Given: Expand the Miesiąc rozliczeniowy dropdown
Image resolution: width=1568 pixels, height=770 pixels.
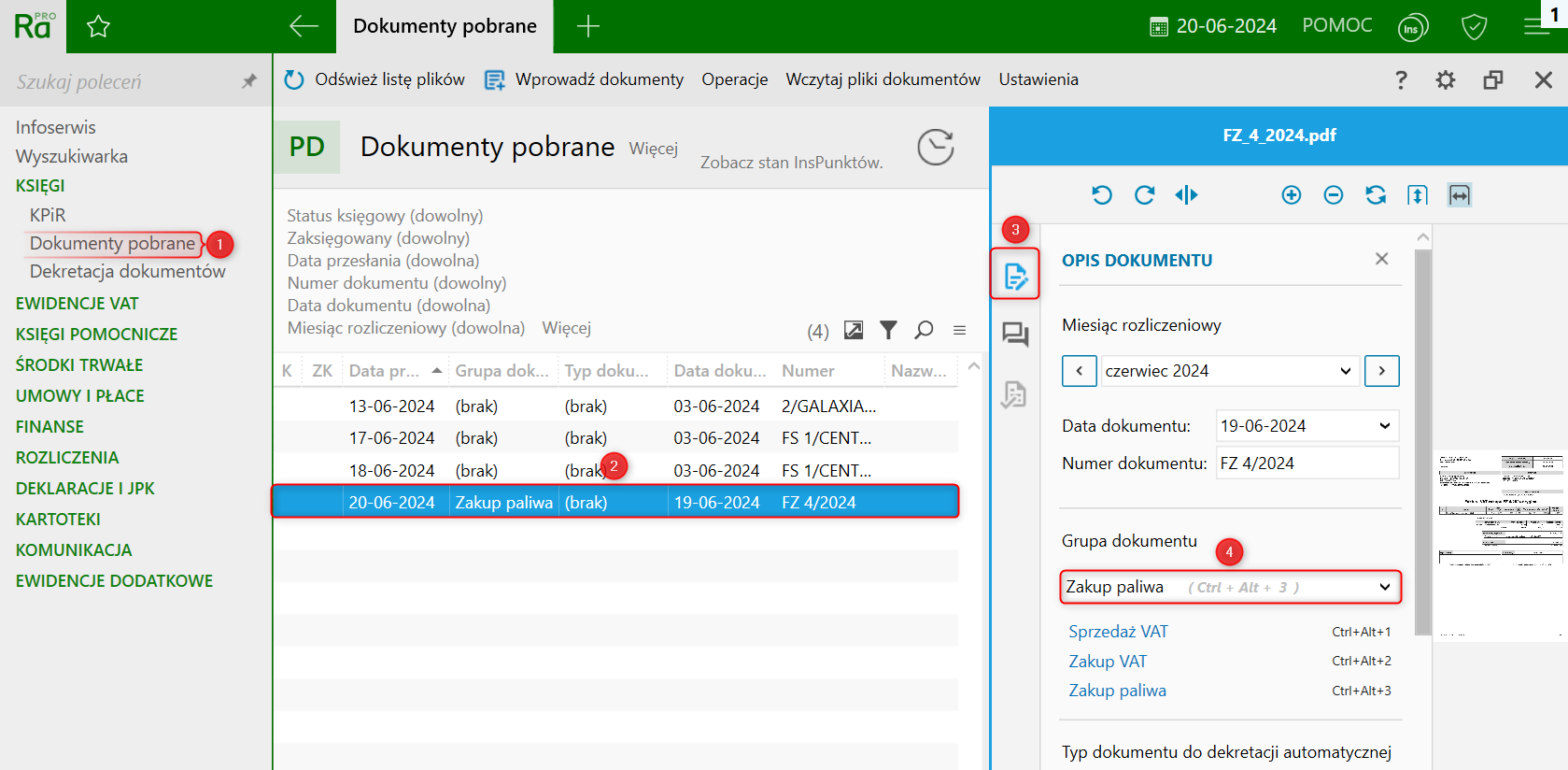Looking at the screenshot, I should pos(1345,371).
